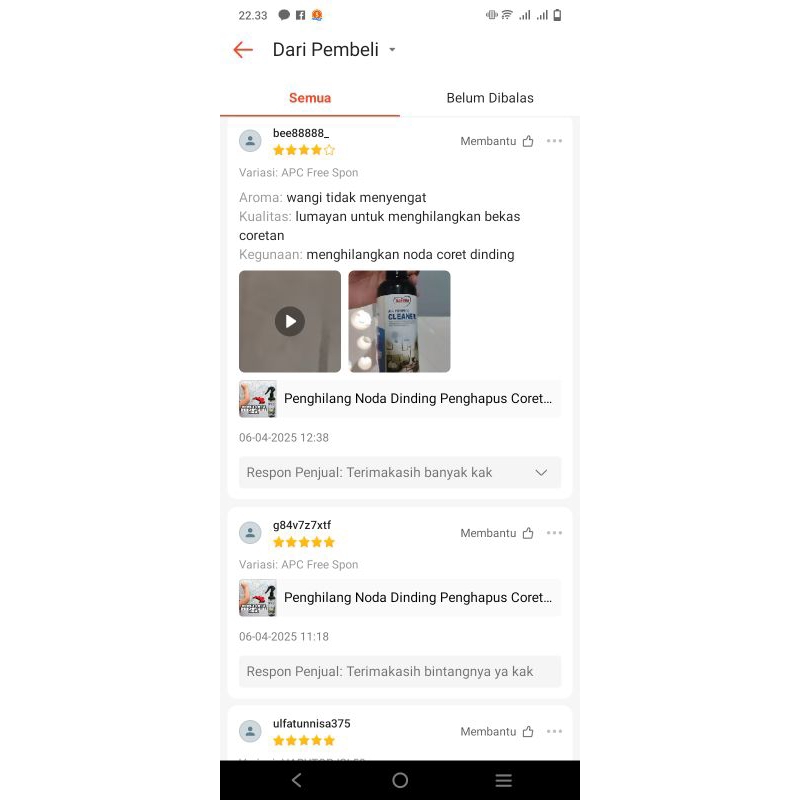Tap Android home button in navigation bar
Viewport: 800px width, 800px height.
400,780
